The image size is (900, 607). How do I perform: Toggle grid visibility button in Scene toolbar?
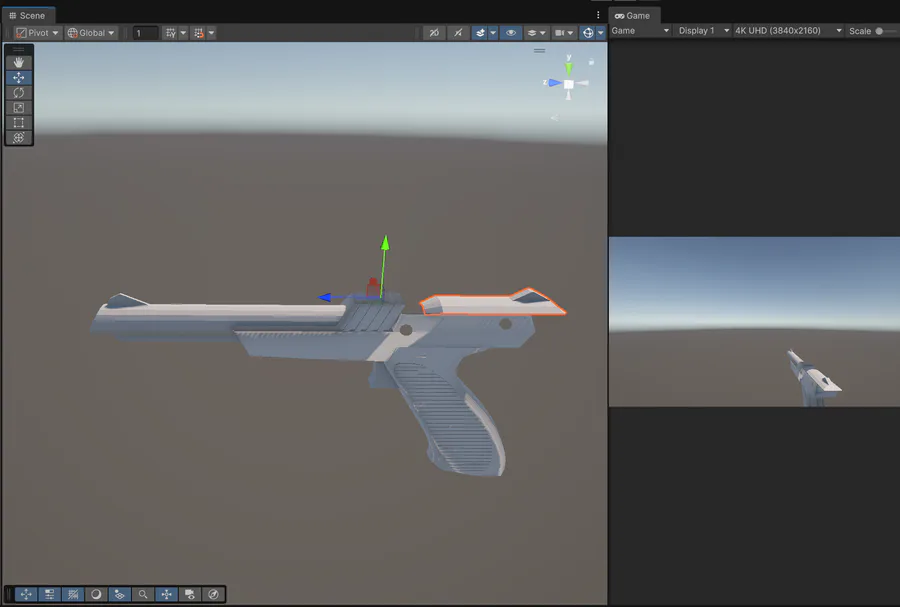[170, 33]
